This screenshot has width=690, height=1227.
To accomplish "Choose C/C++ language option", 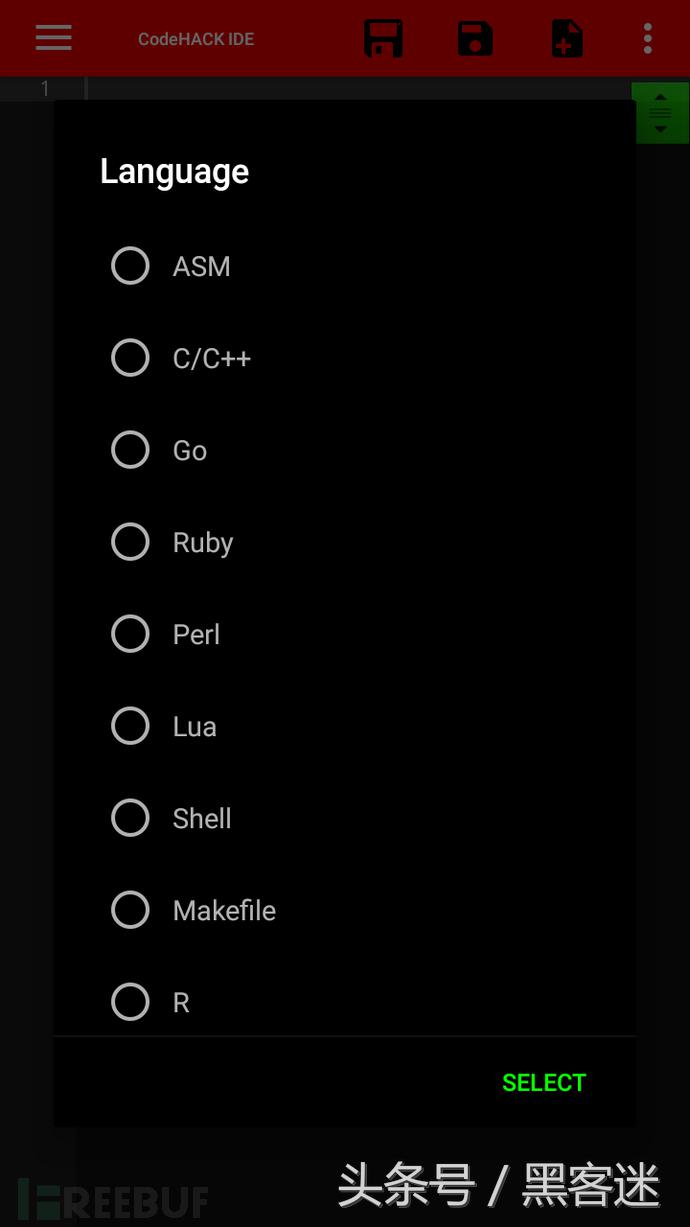I will click(x=130, y=358).
